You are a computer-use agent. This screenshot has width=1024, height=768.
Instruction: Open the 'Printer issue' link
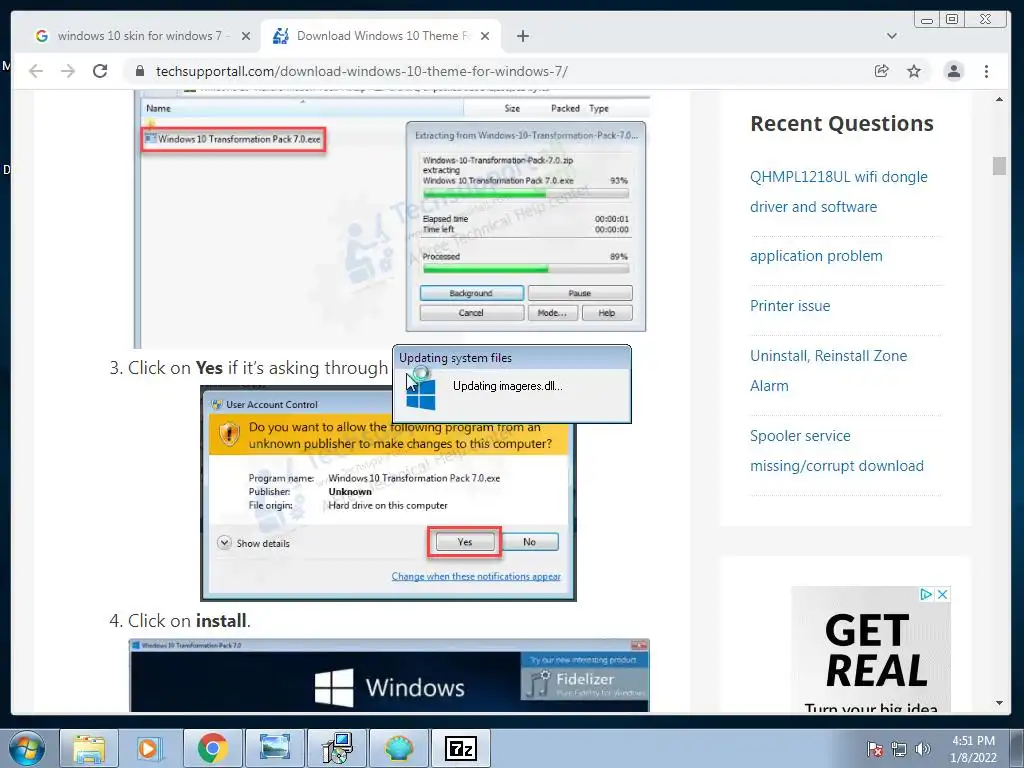pyautogui.click(x=790, y=306)
